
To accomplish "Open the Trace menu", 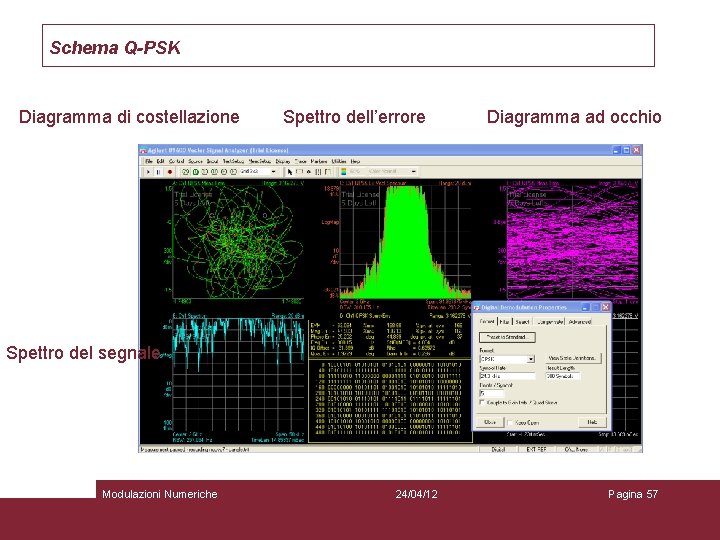I will coord(301,161).
